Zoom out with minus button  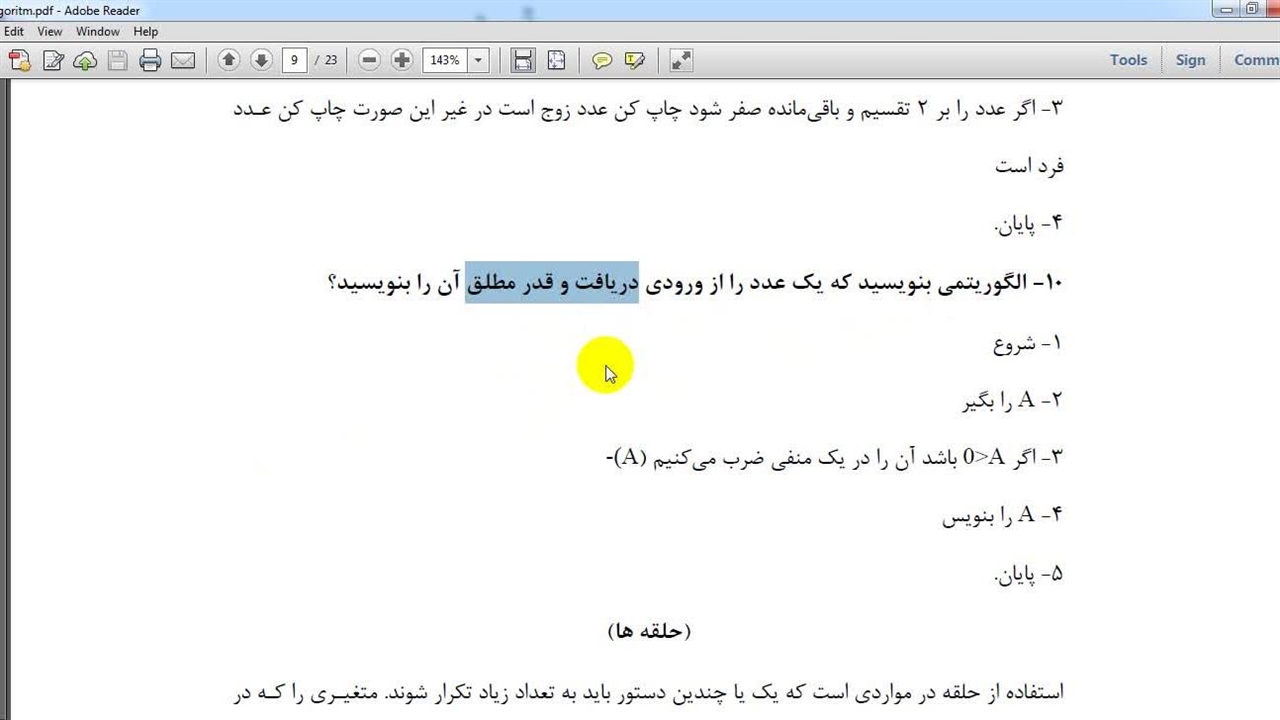369,60
